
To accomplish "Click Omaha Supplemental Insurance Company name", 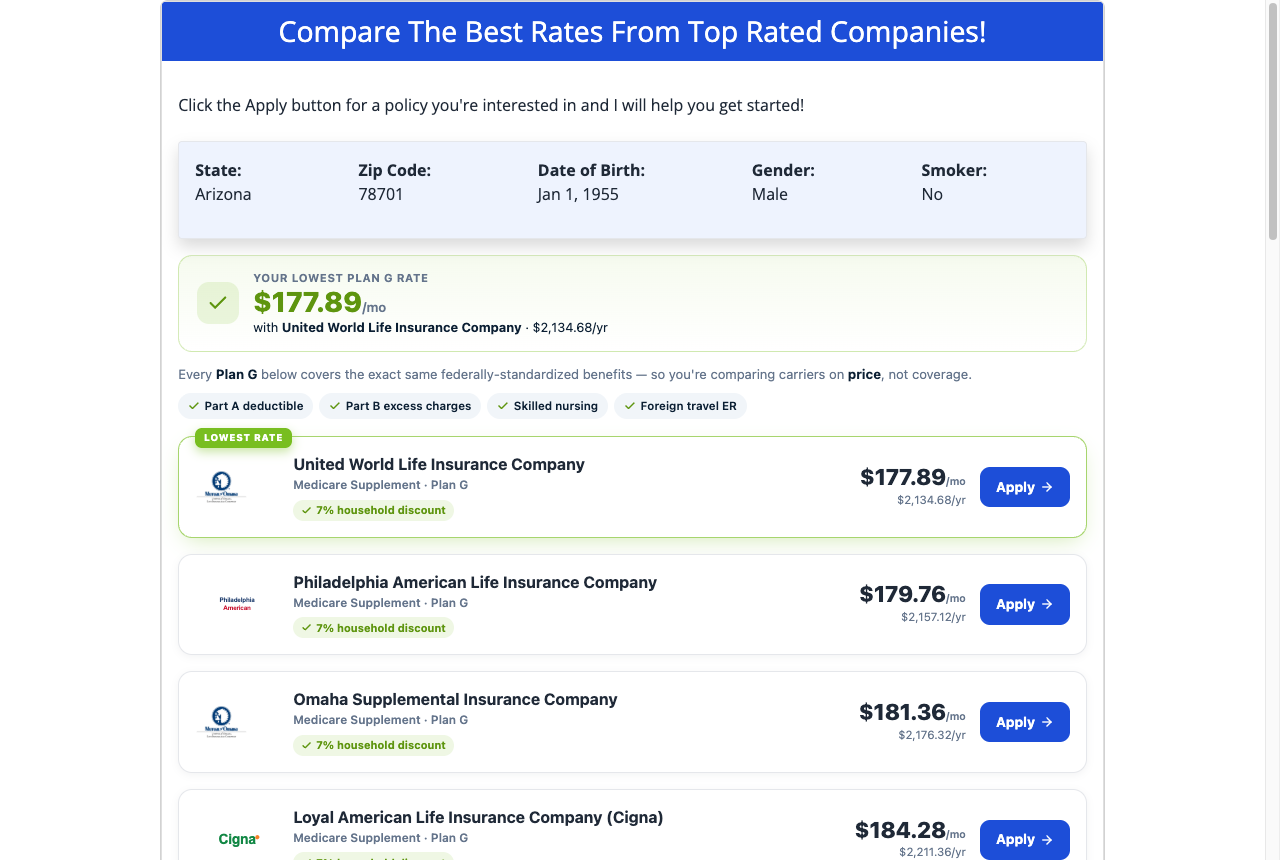I will pos(455,699).
